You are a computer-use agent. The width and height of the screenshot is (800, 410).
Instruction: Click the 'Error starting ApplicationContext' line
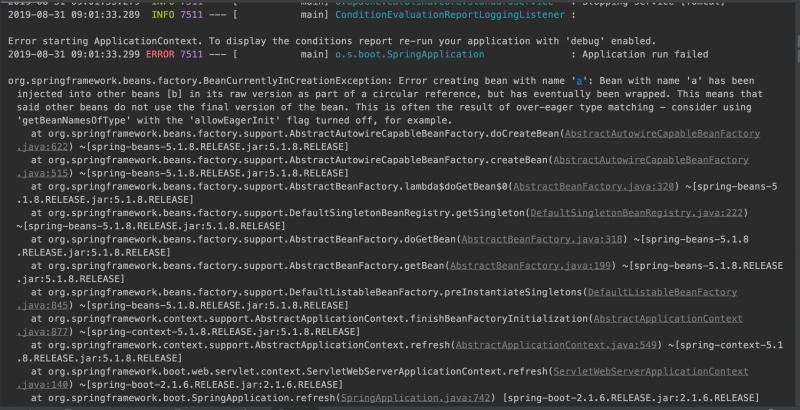coord(332,41)
